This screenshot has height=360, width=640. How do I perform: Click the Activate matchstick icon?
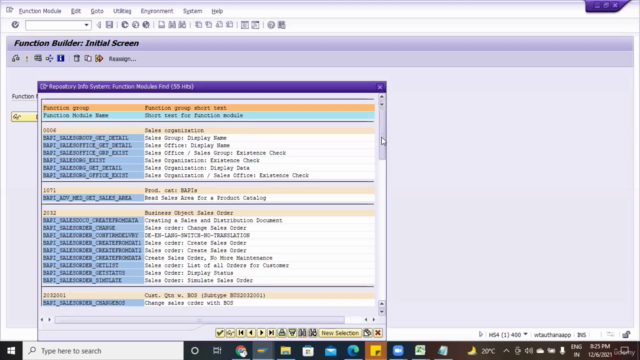[x=27, y=59]
